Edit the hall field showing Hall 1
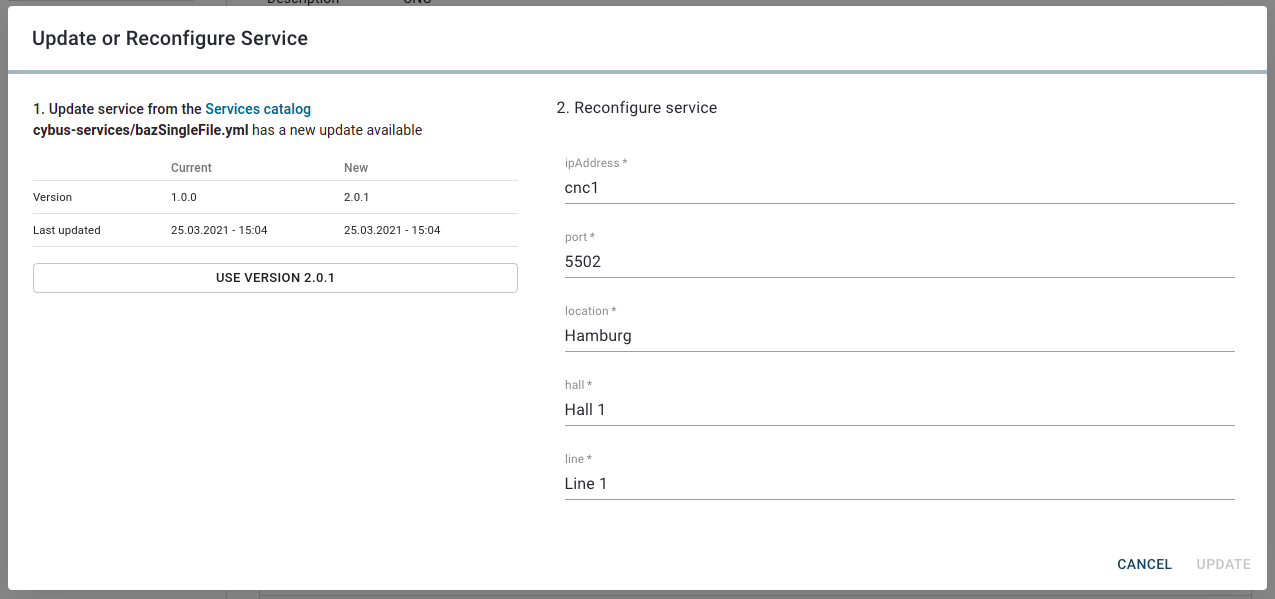This screenshot has height=599, width=1275. point(898,410)
